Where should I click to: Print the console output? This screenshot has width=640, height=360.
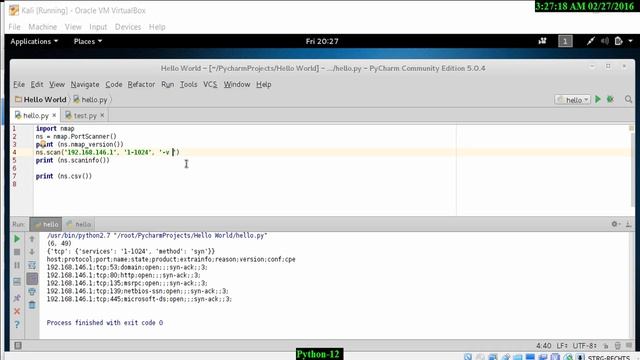[32, 292]
